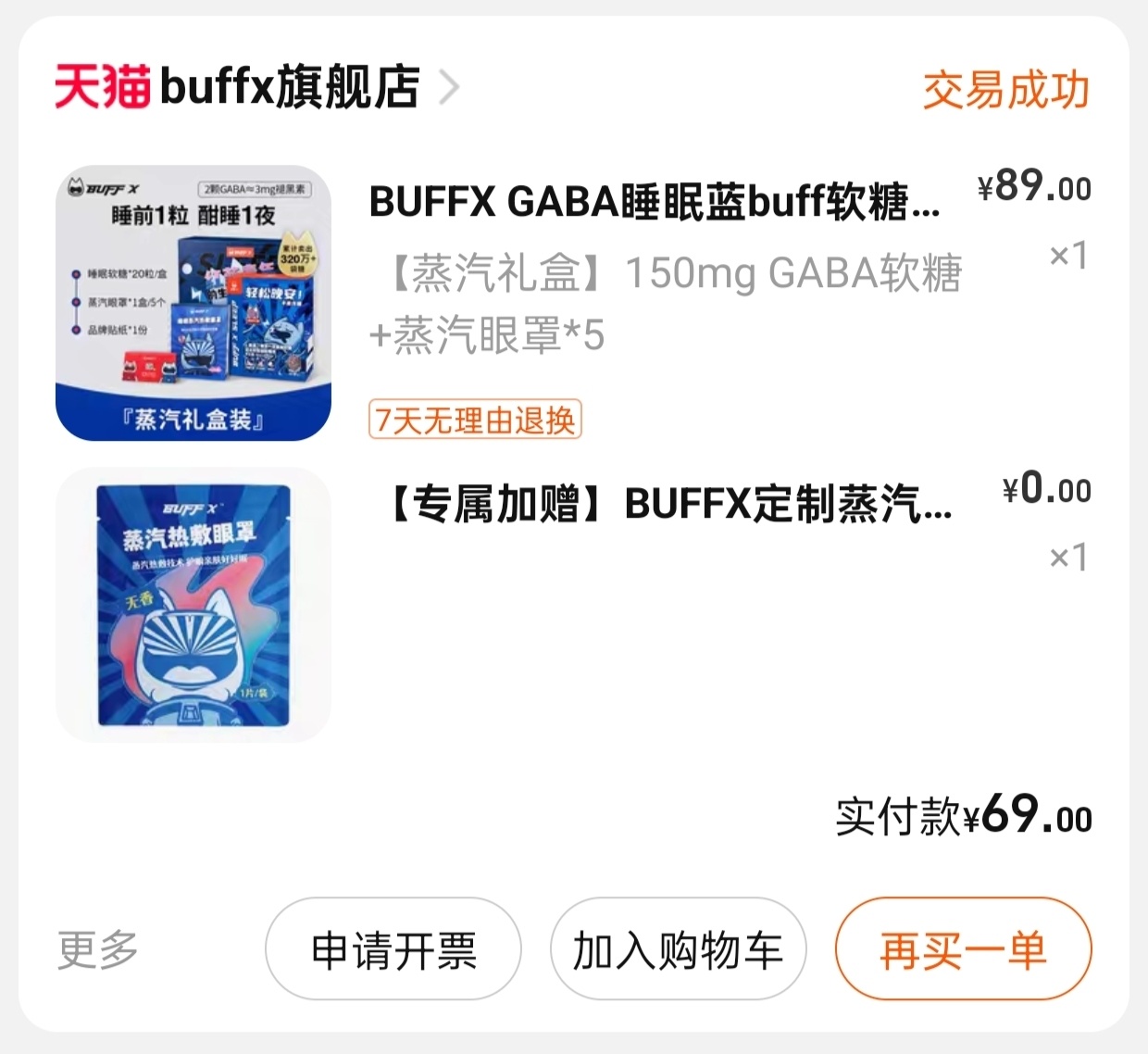1148x1054 pixels.
Task: Tap the ¥89.00 item price
Action: click(x=1034, y=185)
